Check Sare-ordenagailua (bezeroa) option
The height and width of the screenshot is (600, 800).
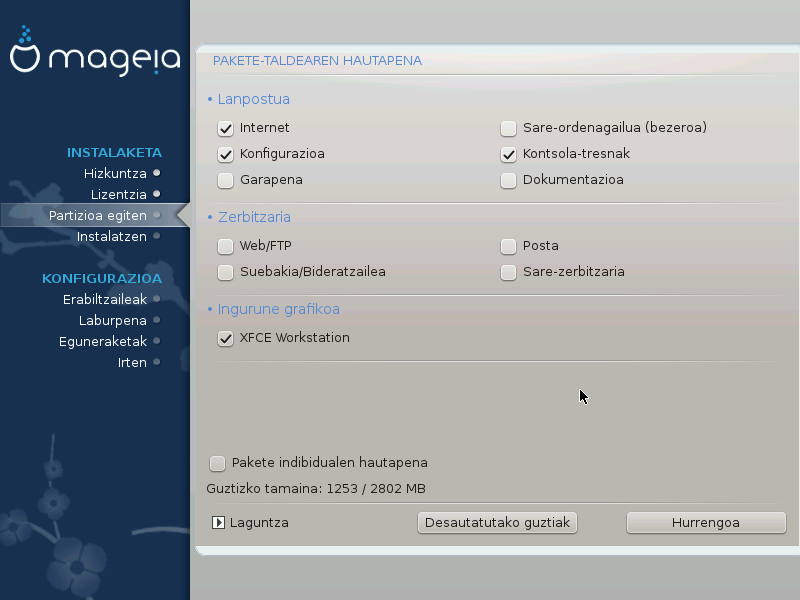pos(509,128)
